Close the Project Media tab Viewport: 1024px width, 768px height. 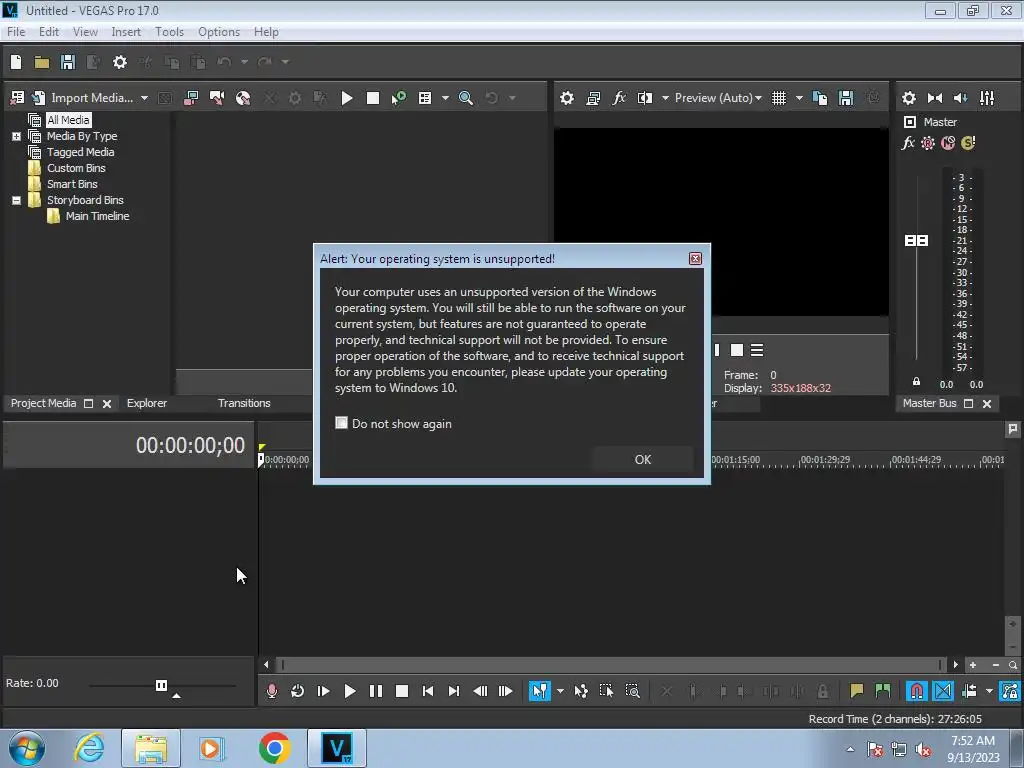pyautogui.click(x=107, y=404)
